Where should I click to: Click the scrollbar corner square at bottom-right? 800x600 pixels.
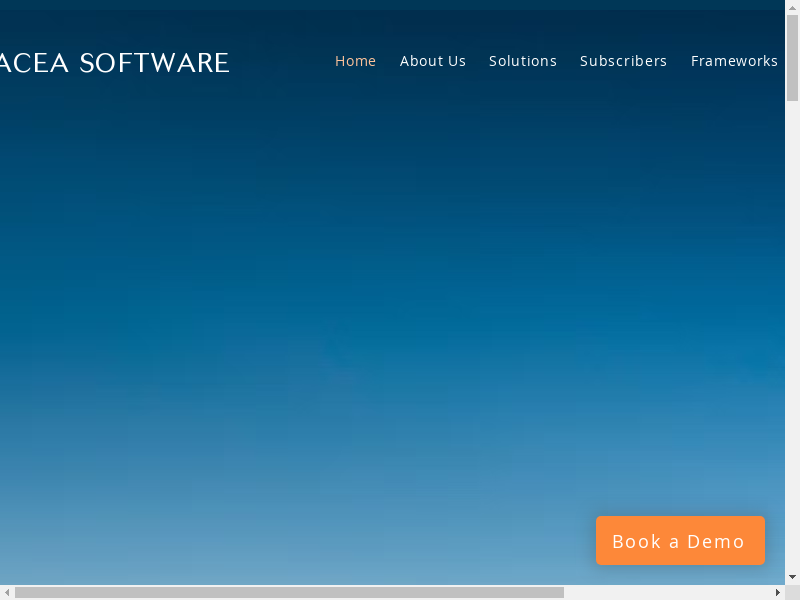click(792, 592)
